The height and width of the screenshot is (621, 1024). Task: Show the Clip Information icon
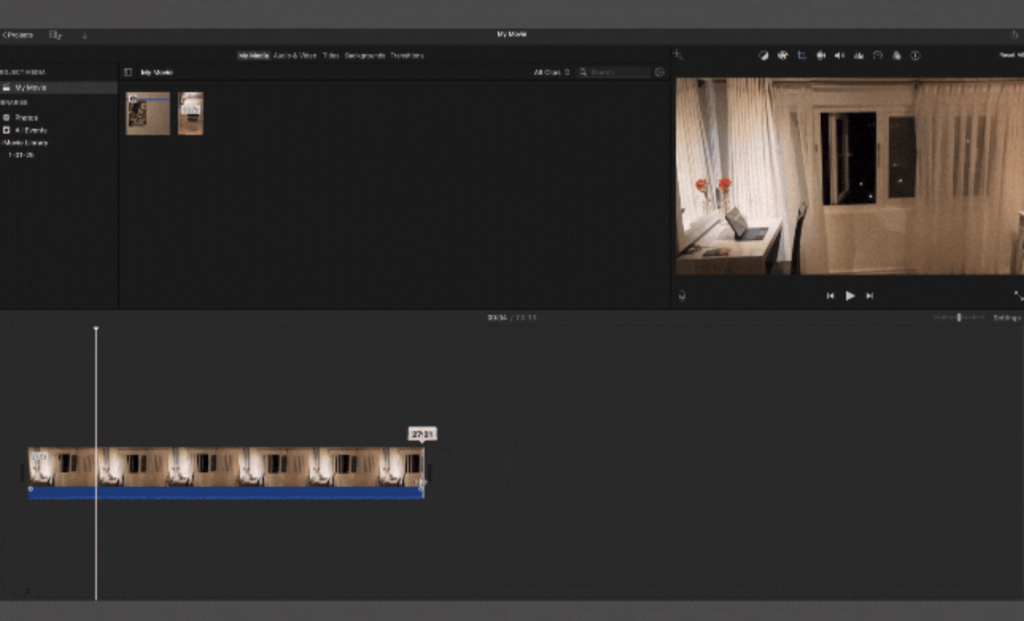coord(915,56)
